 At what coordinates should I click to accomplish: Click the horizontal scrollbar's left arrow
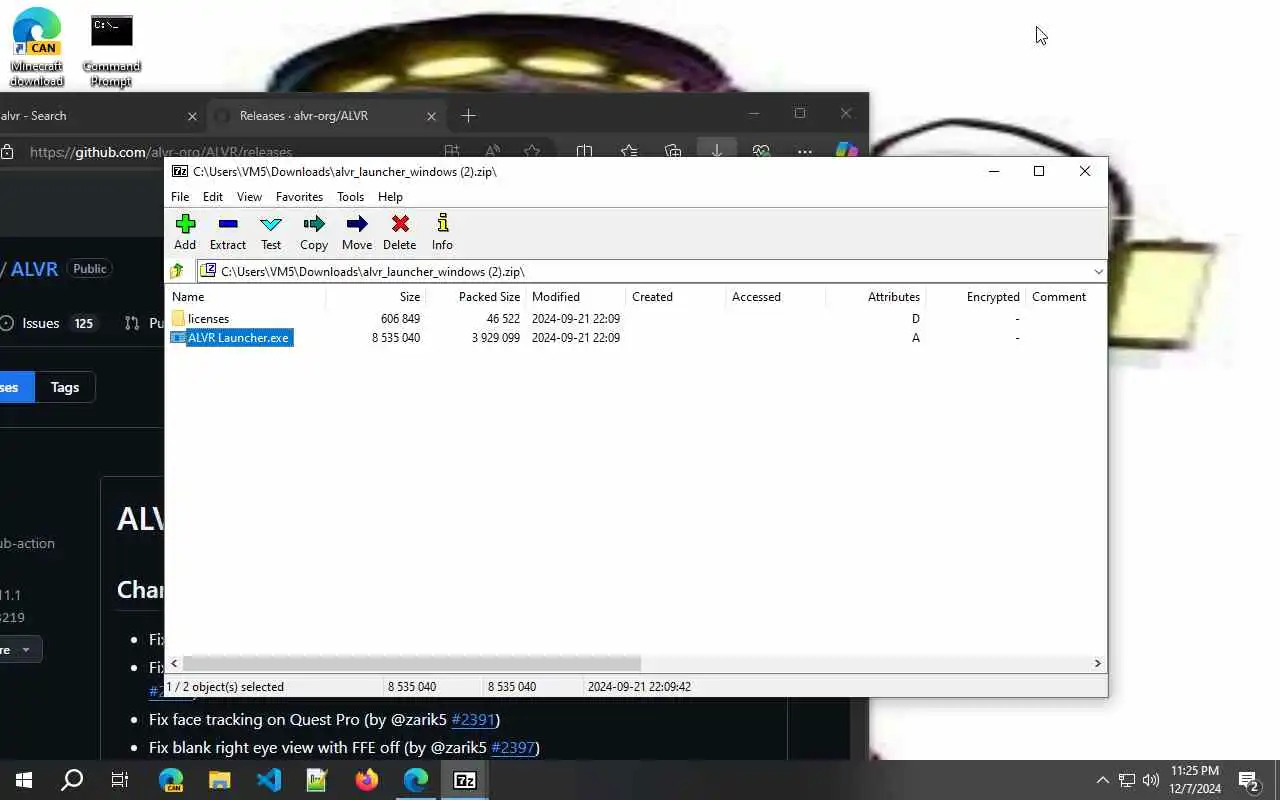(175, 663)
